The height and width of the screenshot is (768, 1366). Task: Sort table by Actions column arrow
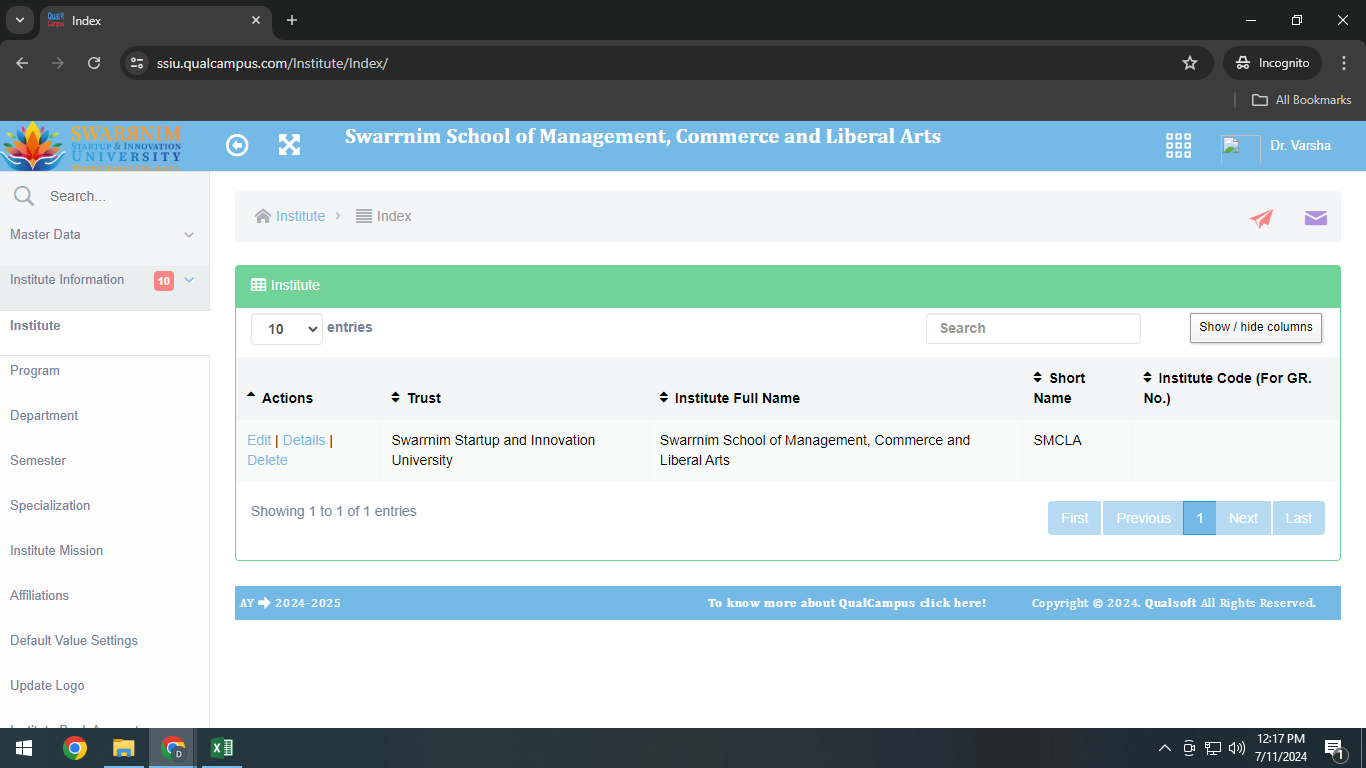click(251, 396)
